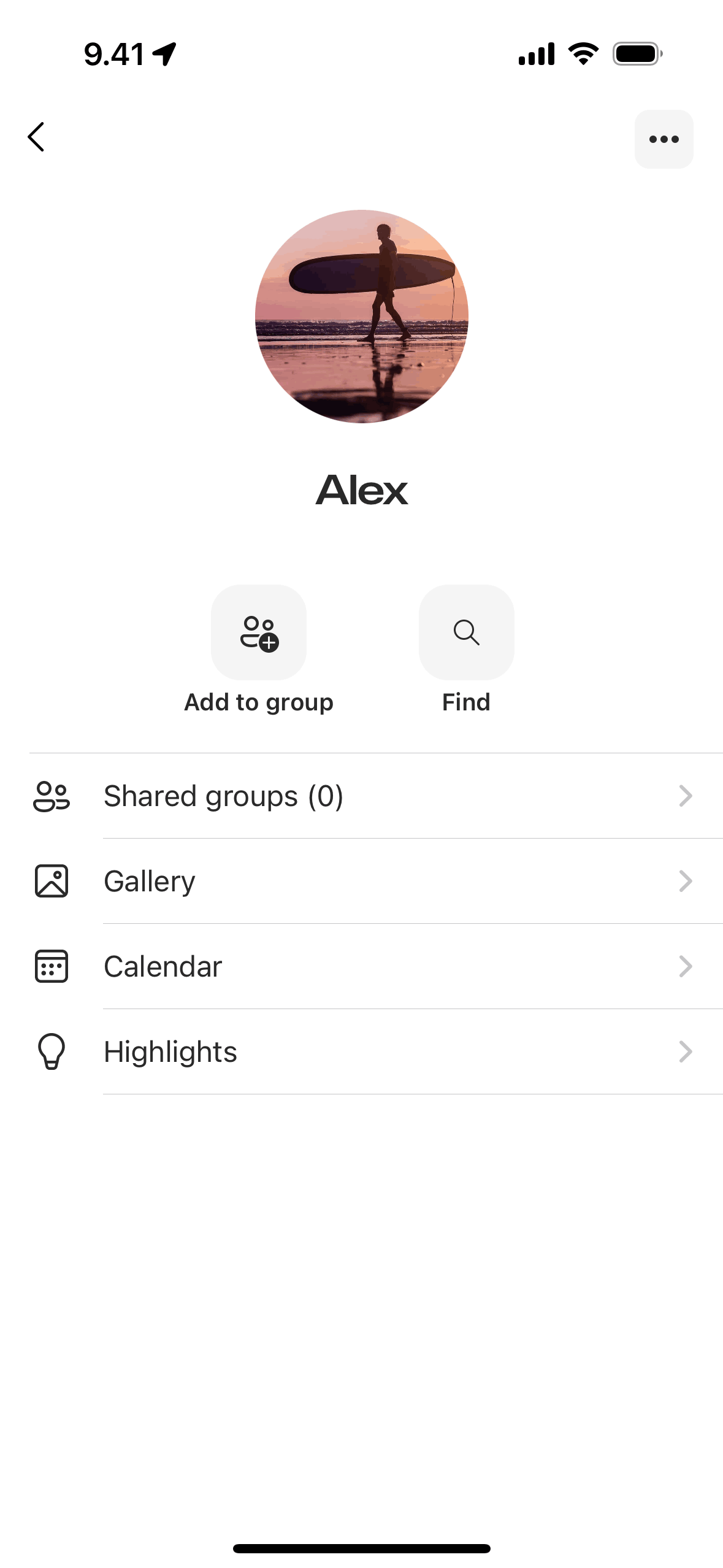Select the Shared groups people icon
Image resolution: width=723 pixels, height=1568 pixels.
click(52, 796)
